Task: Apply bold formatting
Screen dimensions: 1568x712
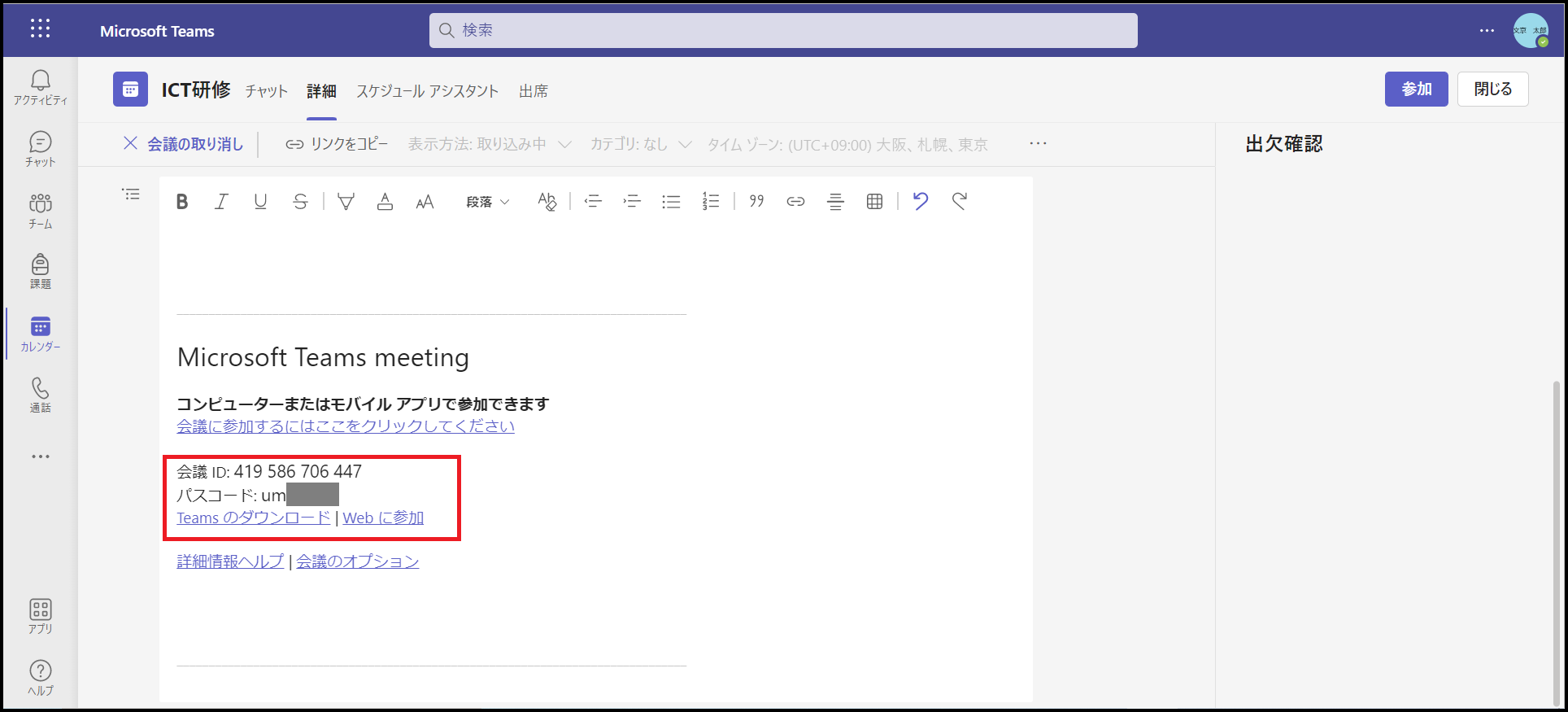Action: [182, 202]
